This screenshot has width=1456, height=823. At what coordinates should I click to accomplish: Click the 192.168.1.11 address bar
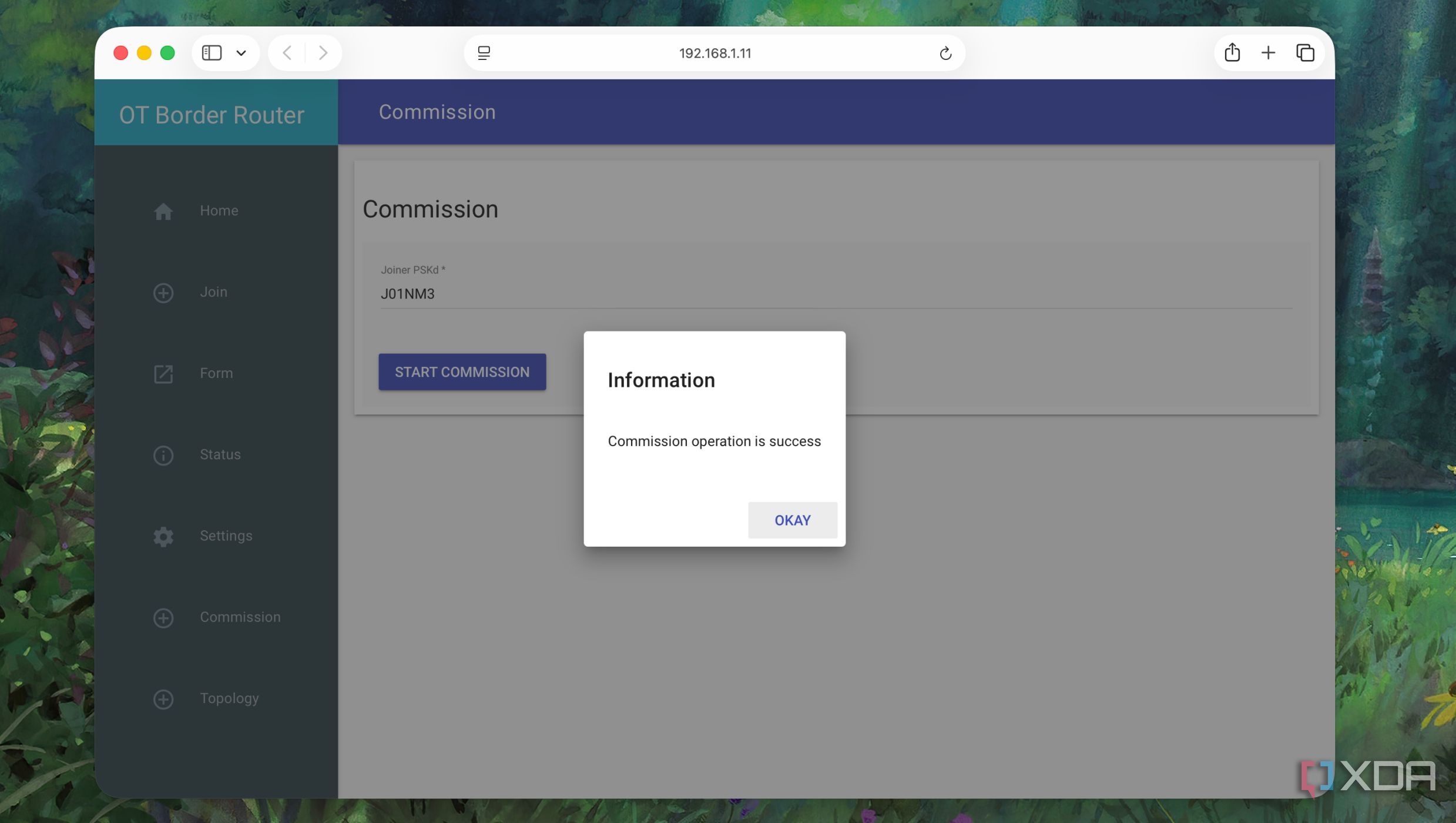point(714,53)
